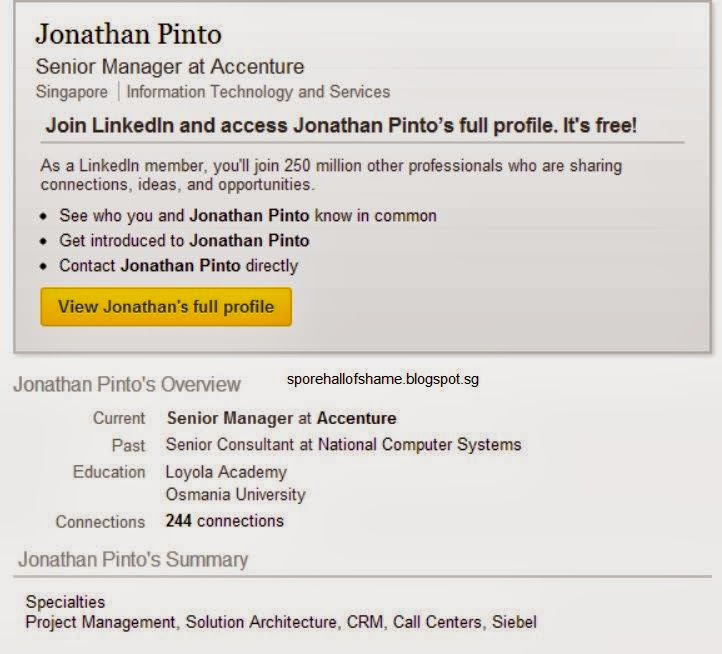Click the 250 million professionals paragraph

pyautogui.click(x=330, y=175)
